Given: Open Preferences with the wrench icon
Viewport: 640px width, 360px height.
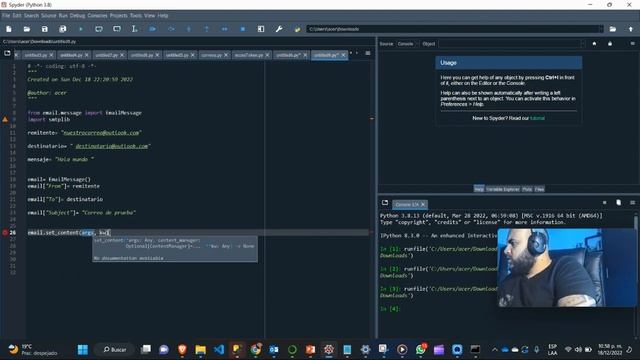Looking at the screenshot, I should 279,29.
